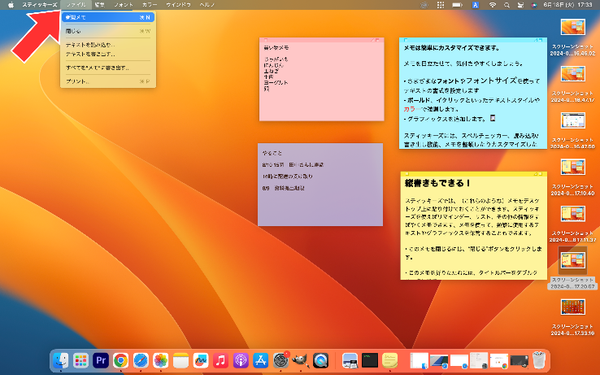Open Preview from the Dock
This screenshot has width=600, height=375.
pyautogui.click(x=350, y=360)
